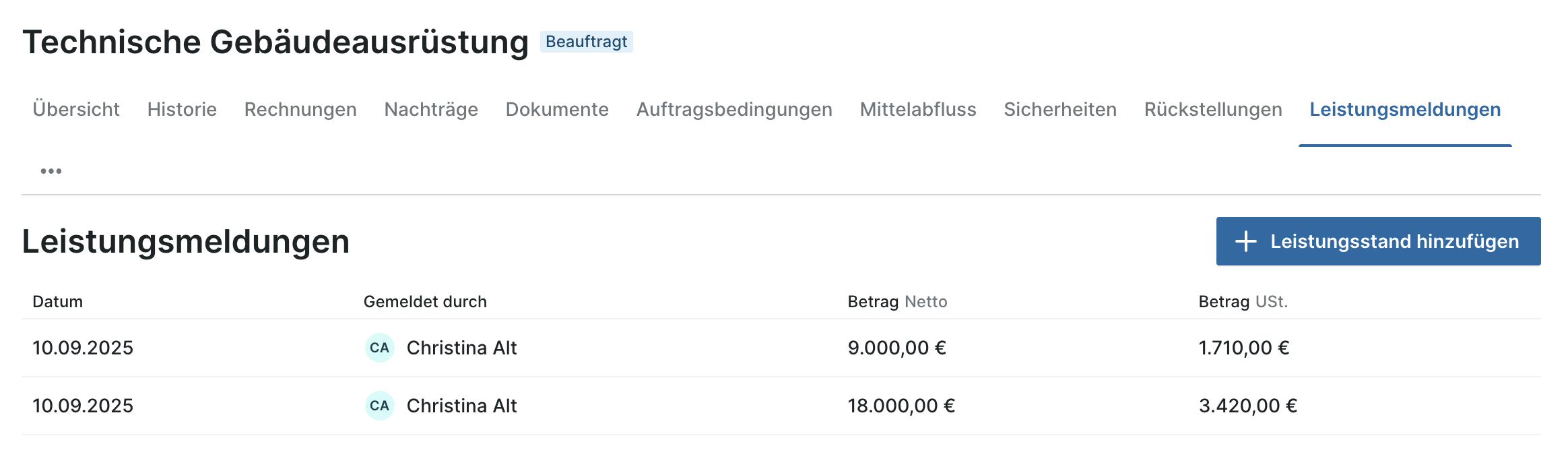Go to the Rechnungen tab
This screenshot has width=1568, height=473.
[300, 109]
